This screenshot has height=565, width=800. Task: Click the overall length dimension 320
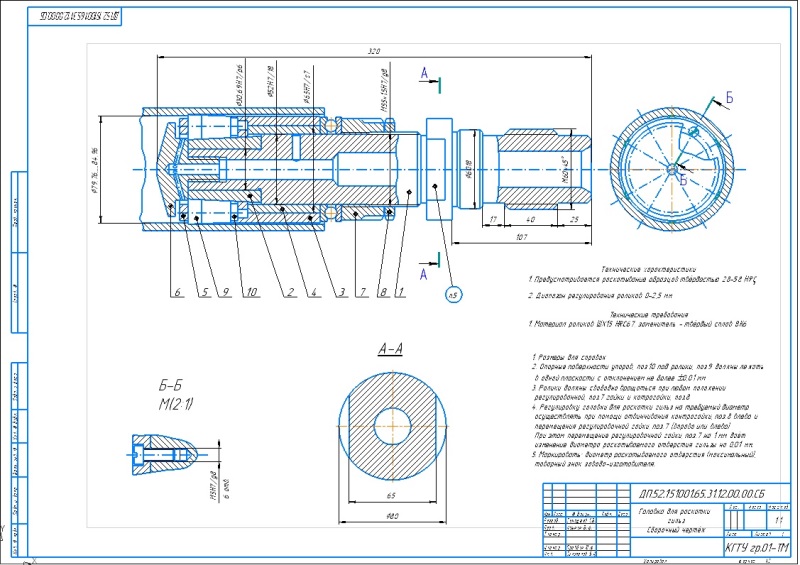tap(374, 51)
